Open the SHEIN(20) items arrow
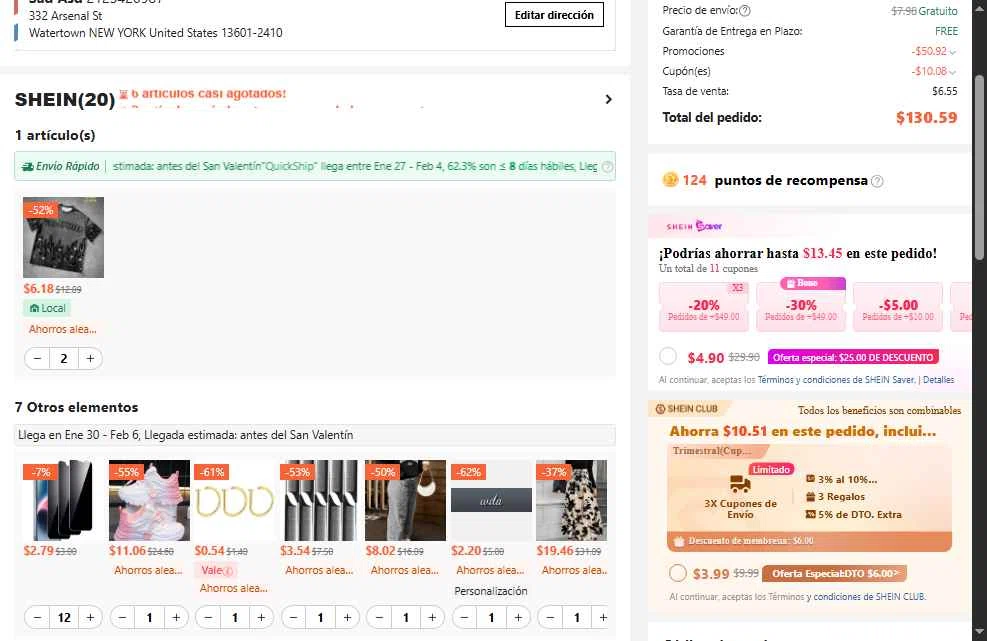Screen dimensions: 987x641 coord(608,99)
